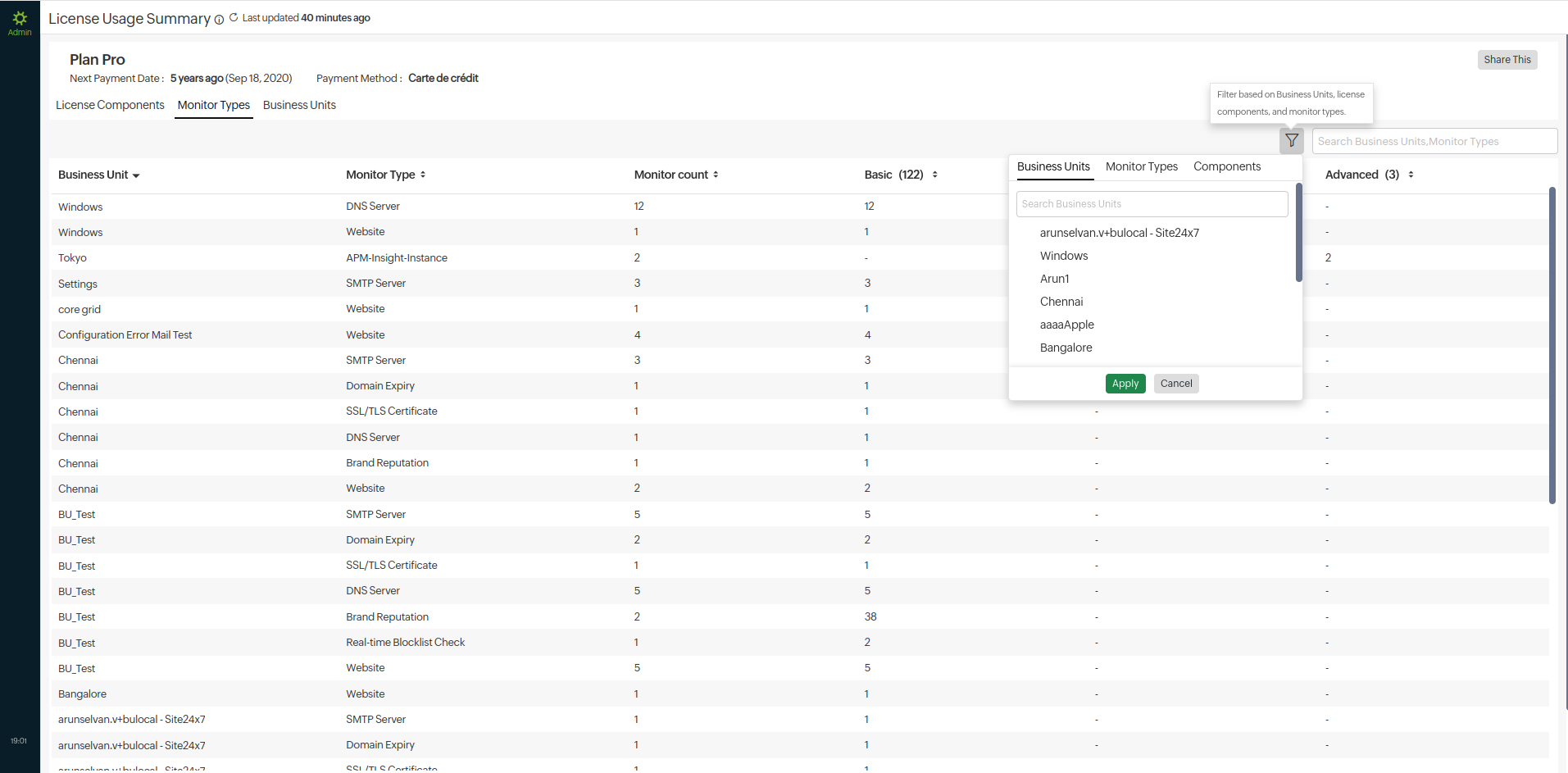The height and width of the screenshot is (773, 1568).
Task: Pick aaaaApple from the filter dropdown list
Action: point(1066,325)
